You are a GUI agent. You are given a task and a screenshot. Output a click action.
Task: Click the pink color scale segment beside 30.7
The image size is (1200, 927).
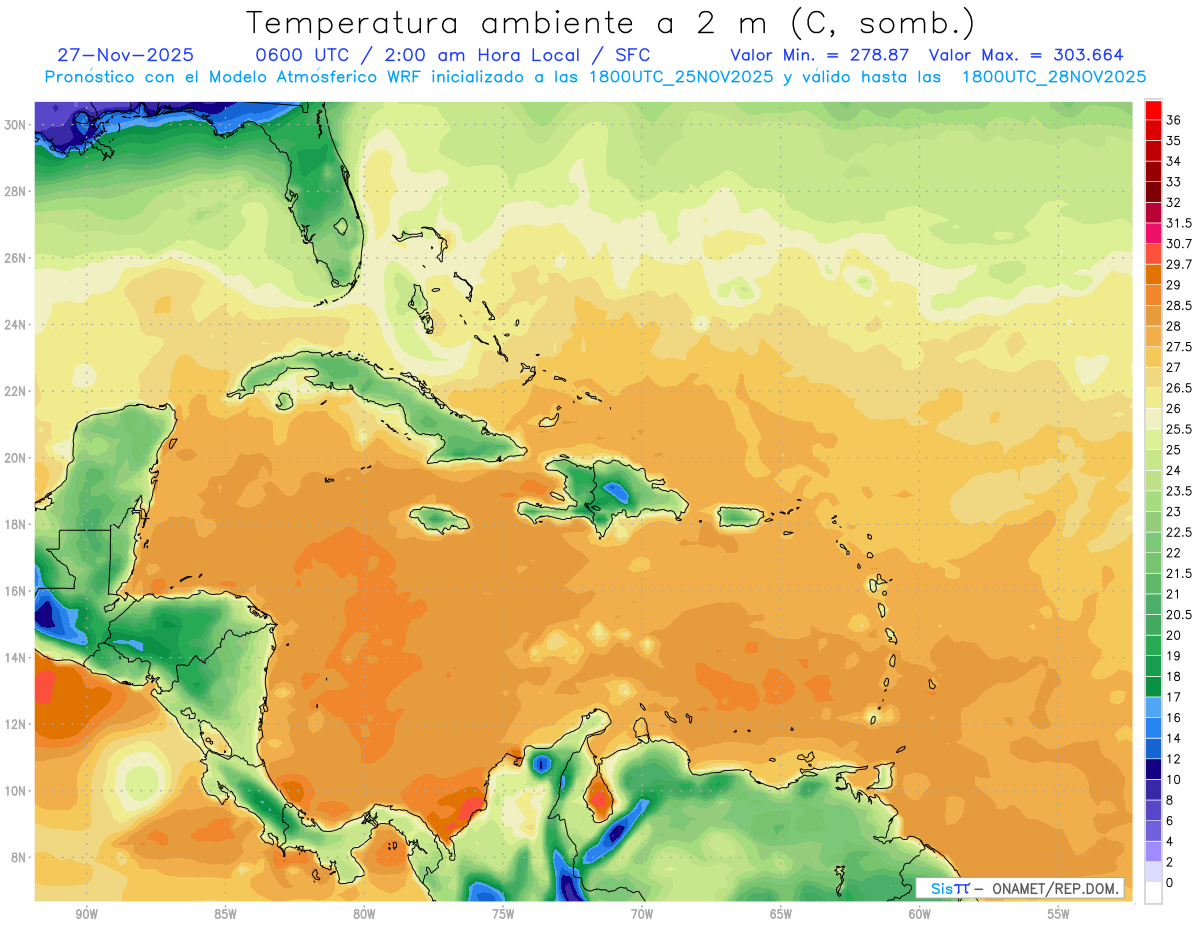(x=1153, y=233)
